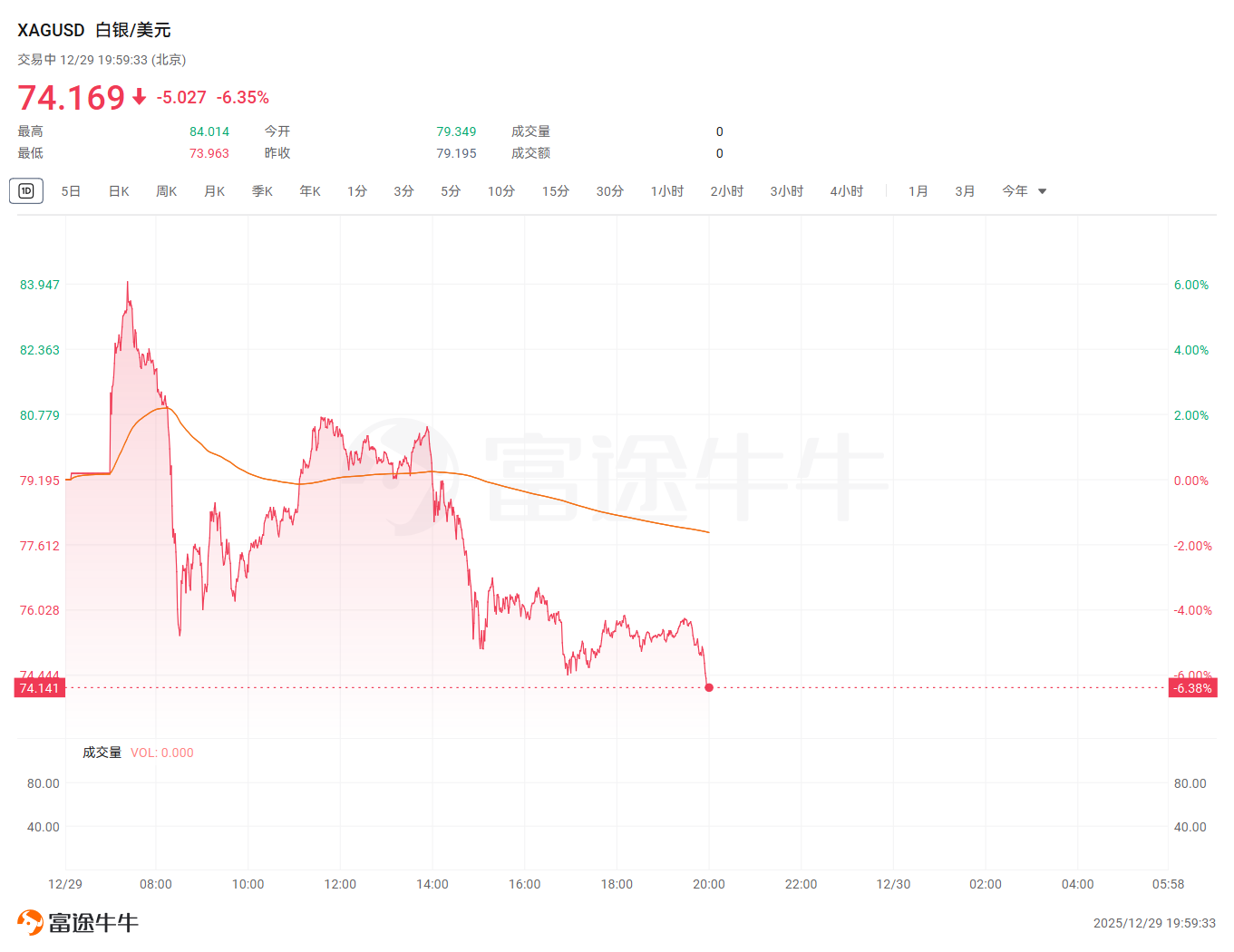Click the red price down arrow
The image size is (1234, 952).
tap(139, 97)
